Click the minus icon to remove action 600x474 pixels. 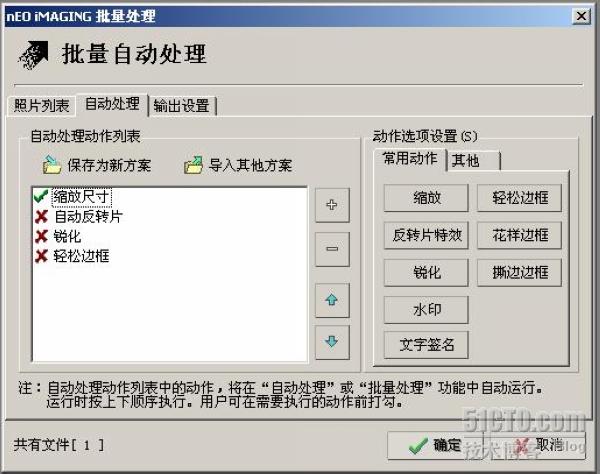coord(332,249)
